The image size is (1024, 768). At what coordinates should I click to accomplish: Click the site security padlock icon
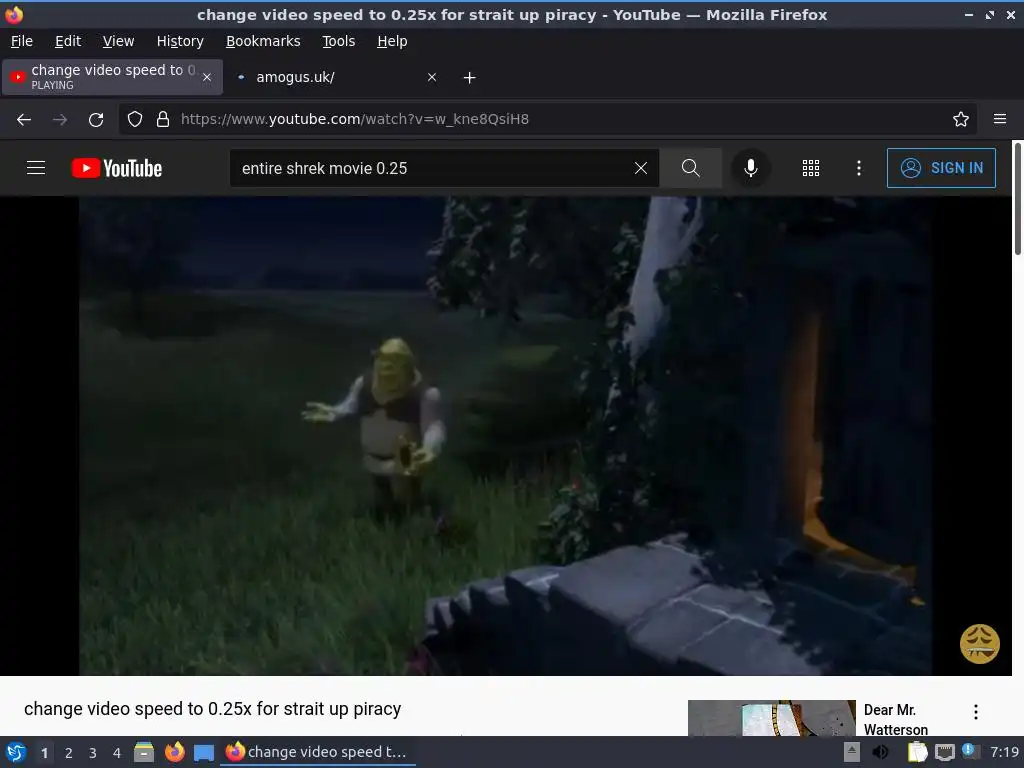163,119
